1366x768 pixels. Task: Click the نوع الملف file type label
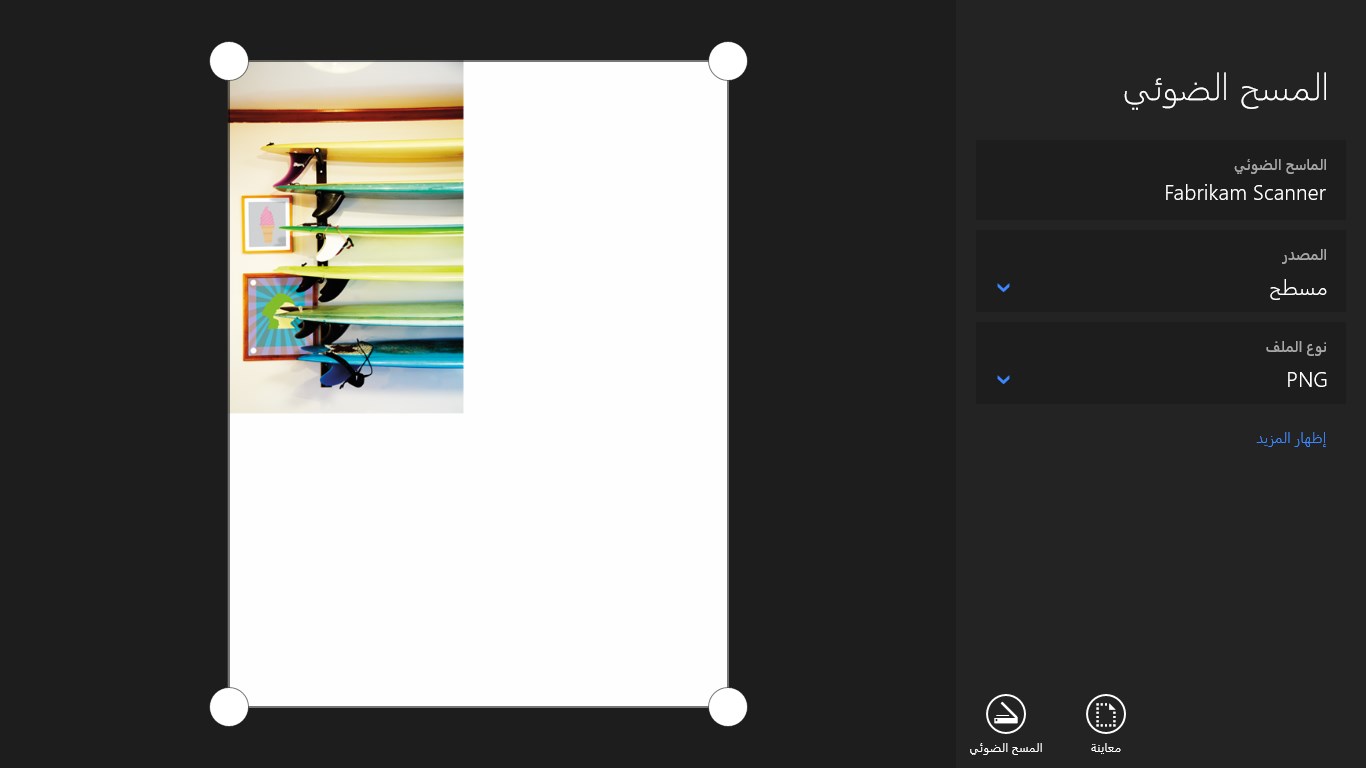pyautogui.click(x=1296, y=347)
